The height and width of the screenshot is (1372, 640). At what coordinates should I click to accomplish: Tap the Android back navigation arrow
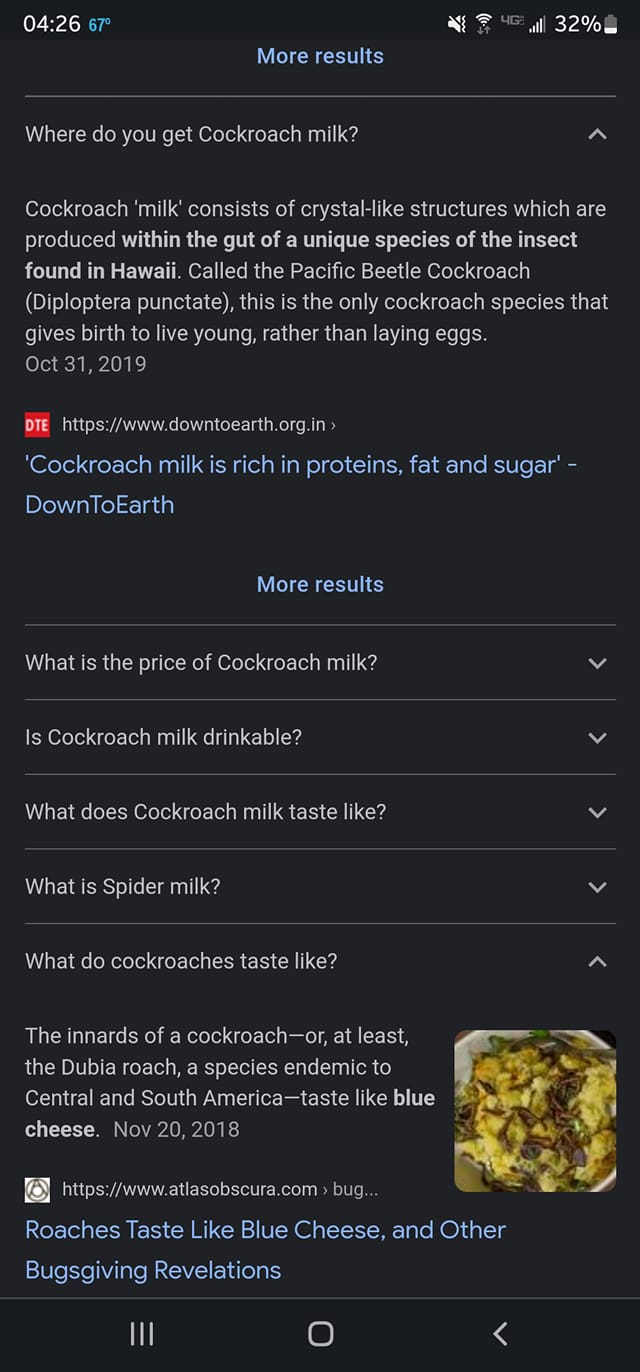click(501, 1333)
